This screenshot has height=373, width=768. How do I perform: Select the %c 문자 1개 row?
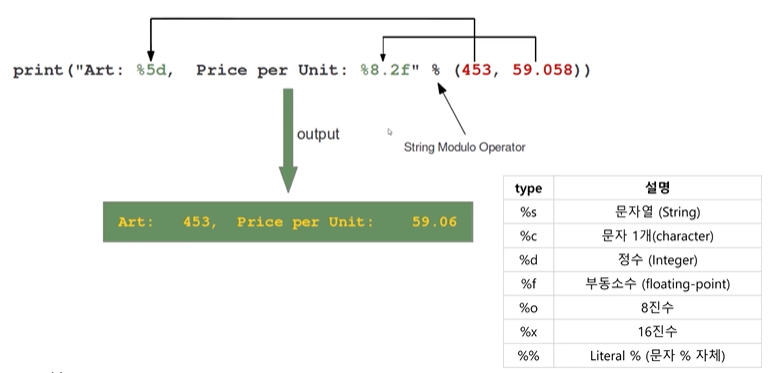[x=632, y=236]
